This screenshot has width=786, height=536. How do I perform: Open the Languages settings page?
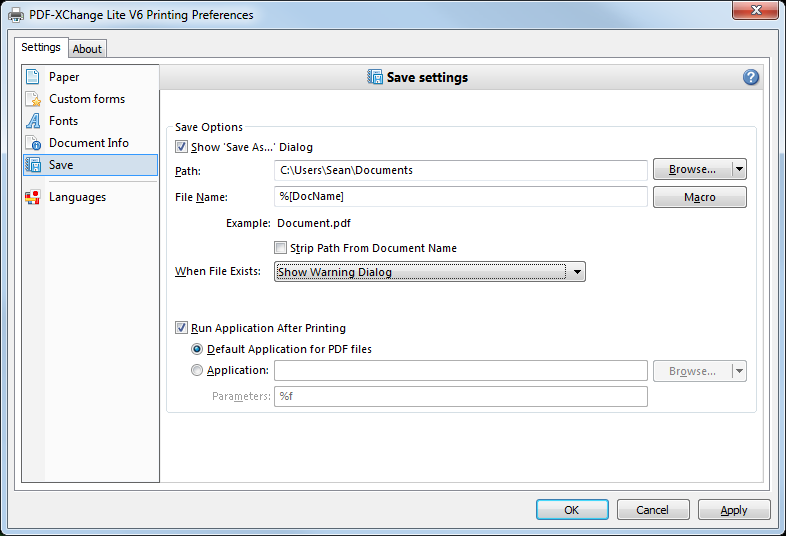click(x=91, y=197)
